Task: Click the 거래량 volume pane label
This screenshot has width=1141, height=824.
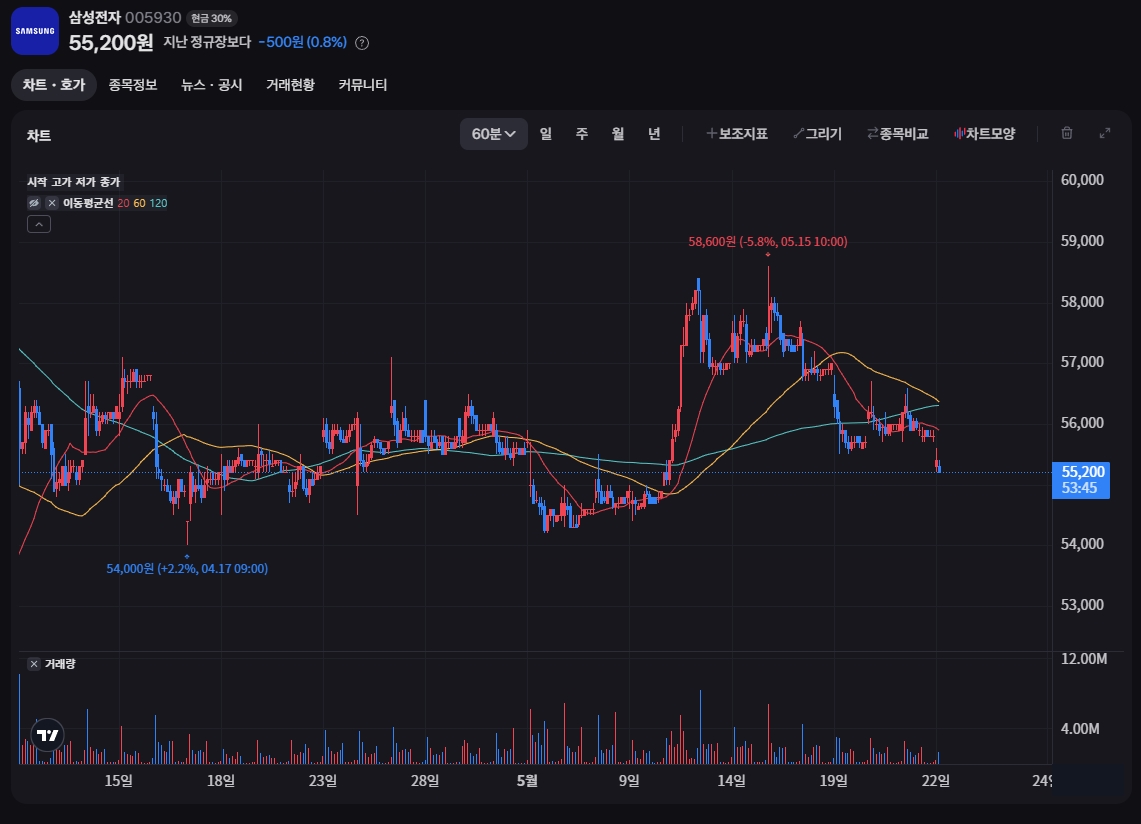Action: [x=60, y=664]
